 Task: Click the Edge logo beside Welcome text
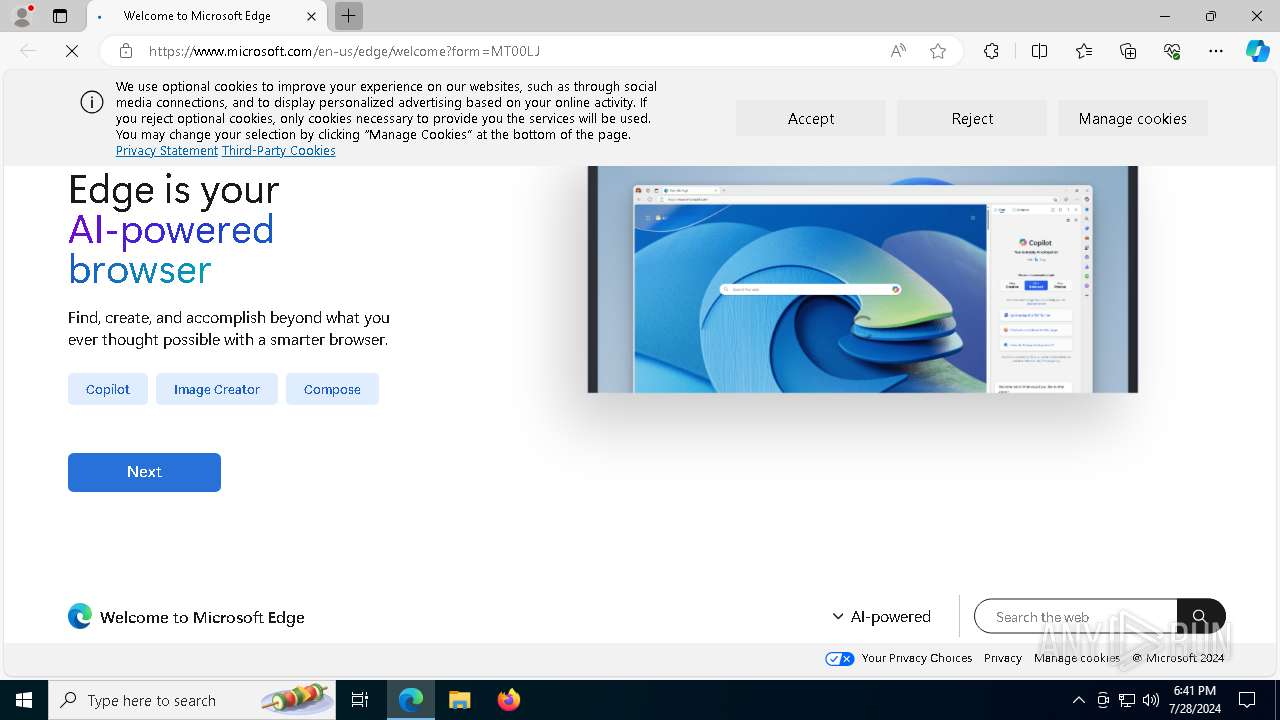click(x=80, y=616)
